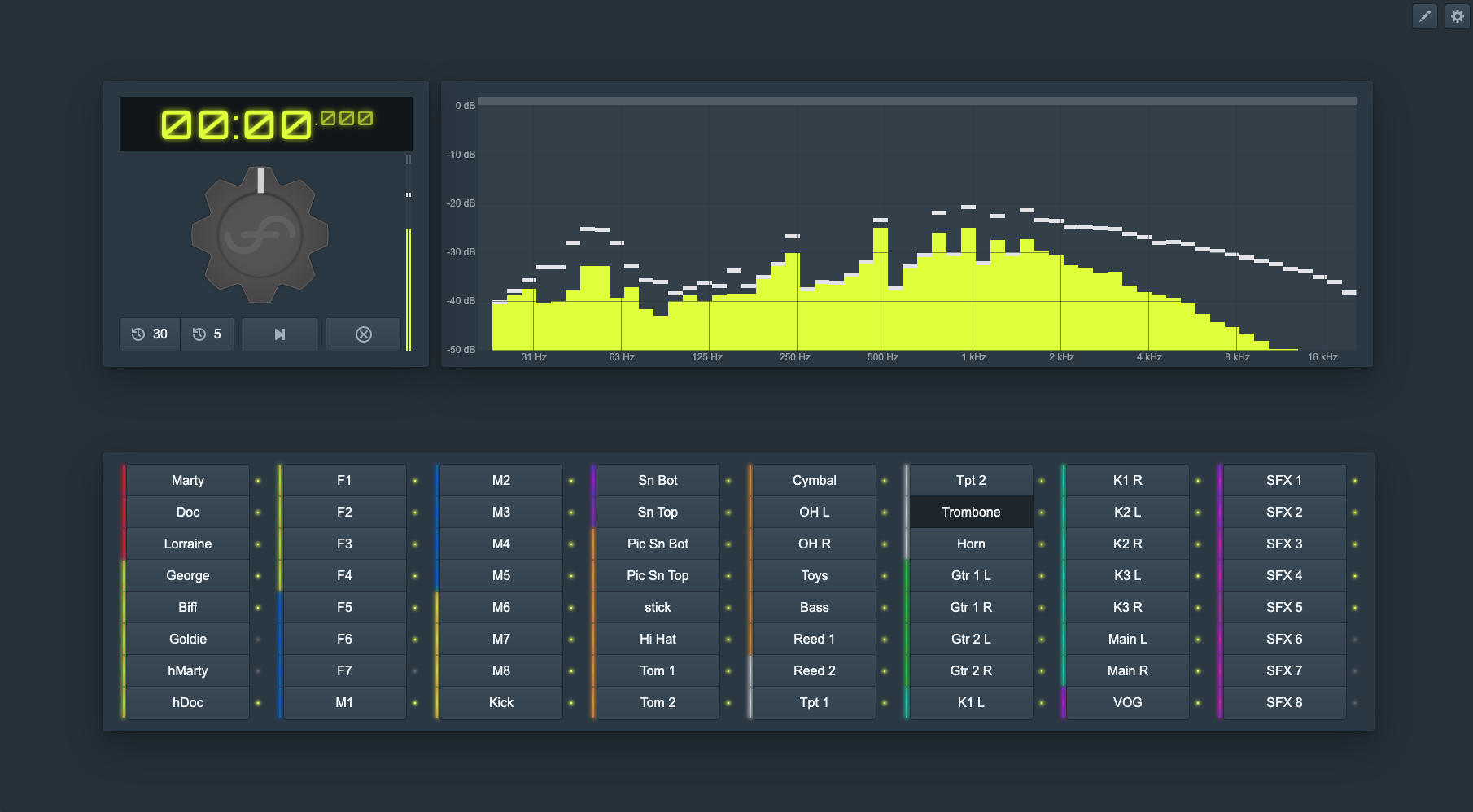This screenshot has height=812, width=1473.
Task: Open the pencil edit mode icon
Action: [x=1424, y=16]
